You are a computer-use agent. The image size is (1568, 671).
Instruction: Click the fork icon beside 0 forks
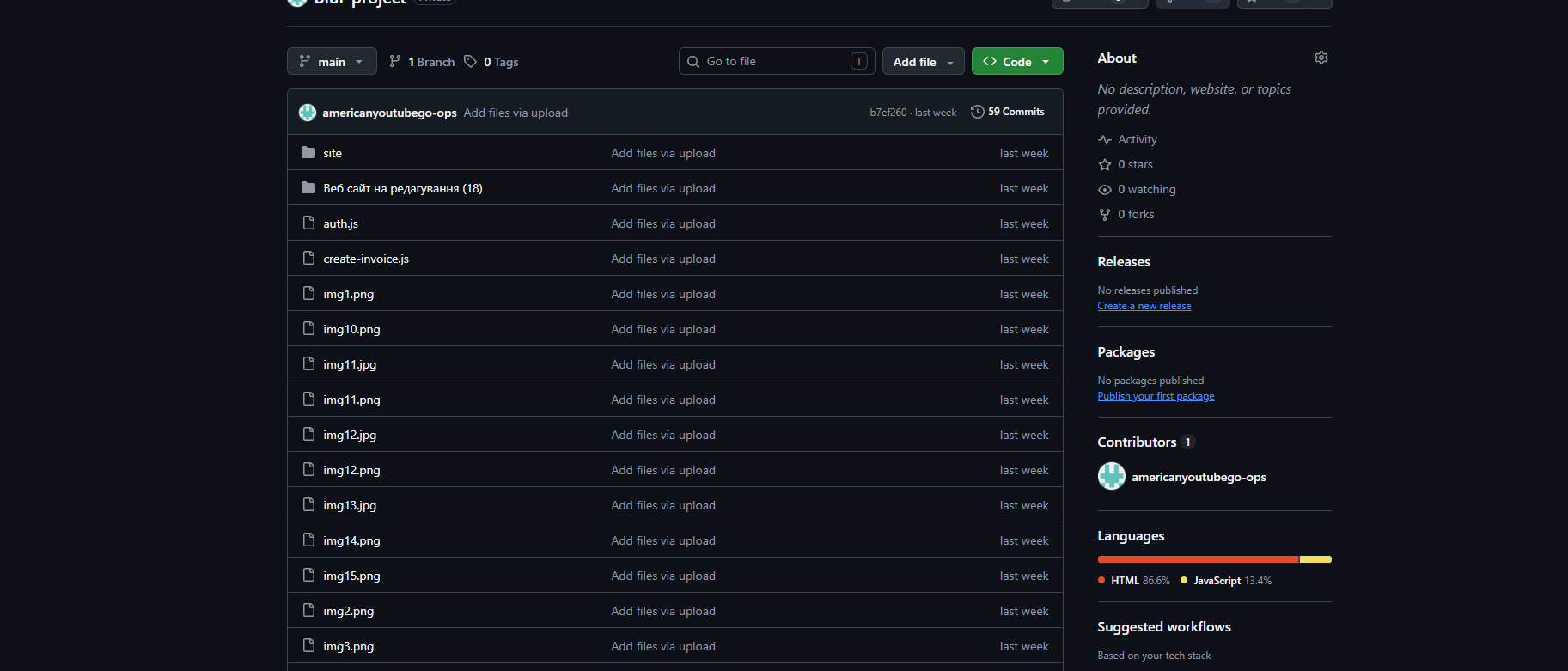point(1105,214)
